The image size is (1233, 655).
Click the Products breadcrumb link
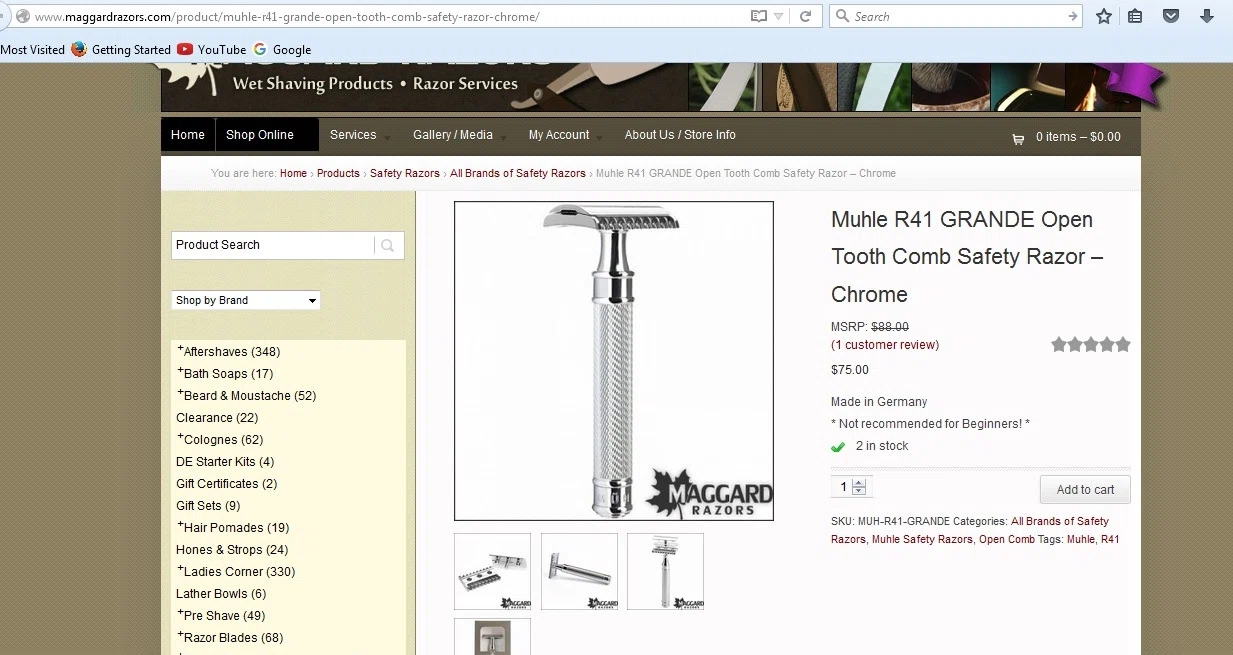(338, 173)
